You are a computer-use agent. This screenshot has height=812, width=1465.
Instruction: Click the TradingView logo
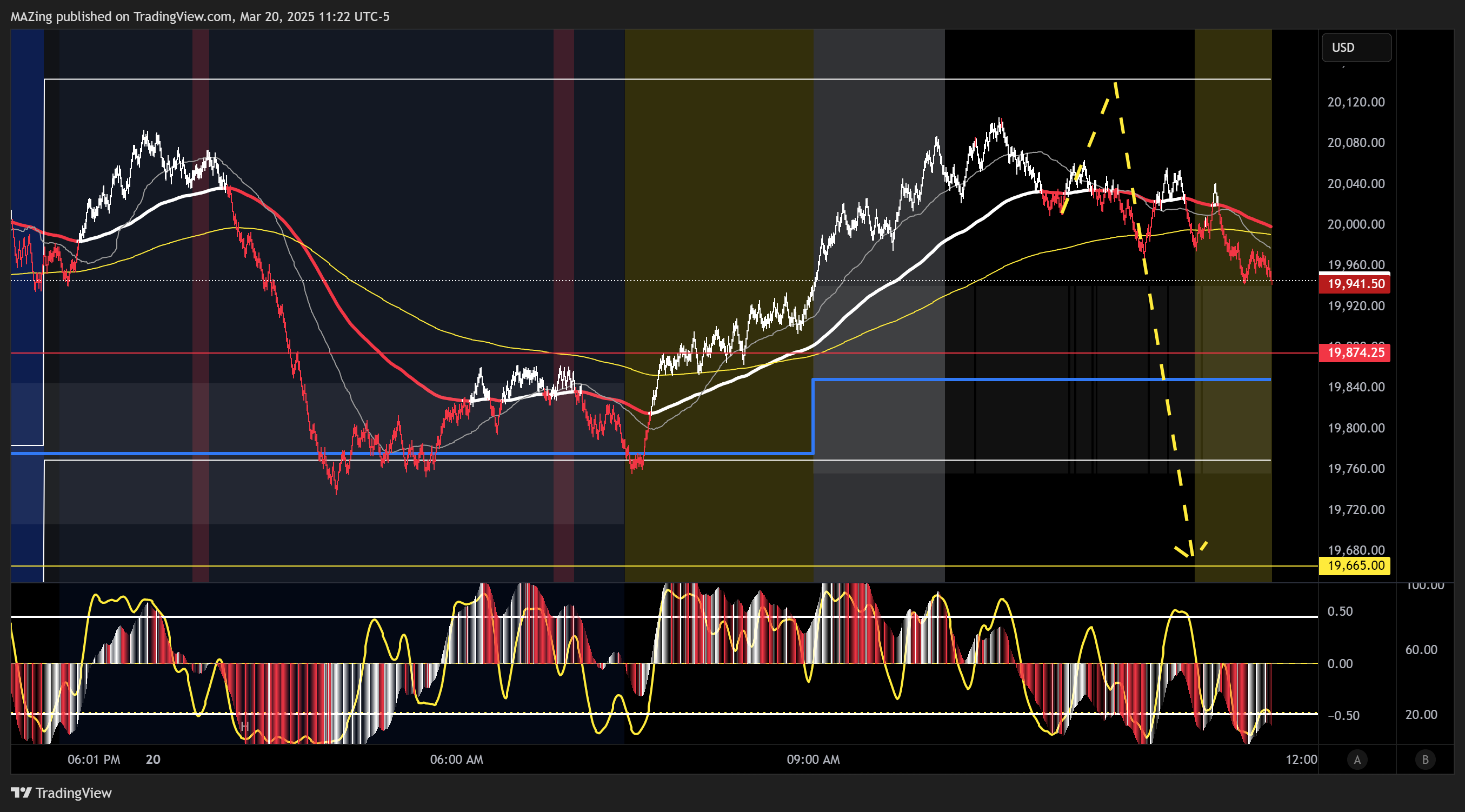pos(62,793)
